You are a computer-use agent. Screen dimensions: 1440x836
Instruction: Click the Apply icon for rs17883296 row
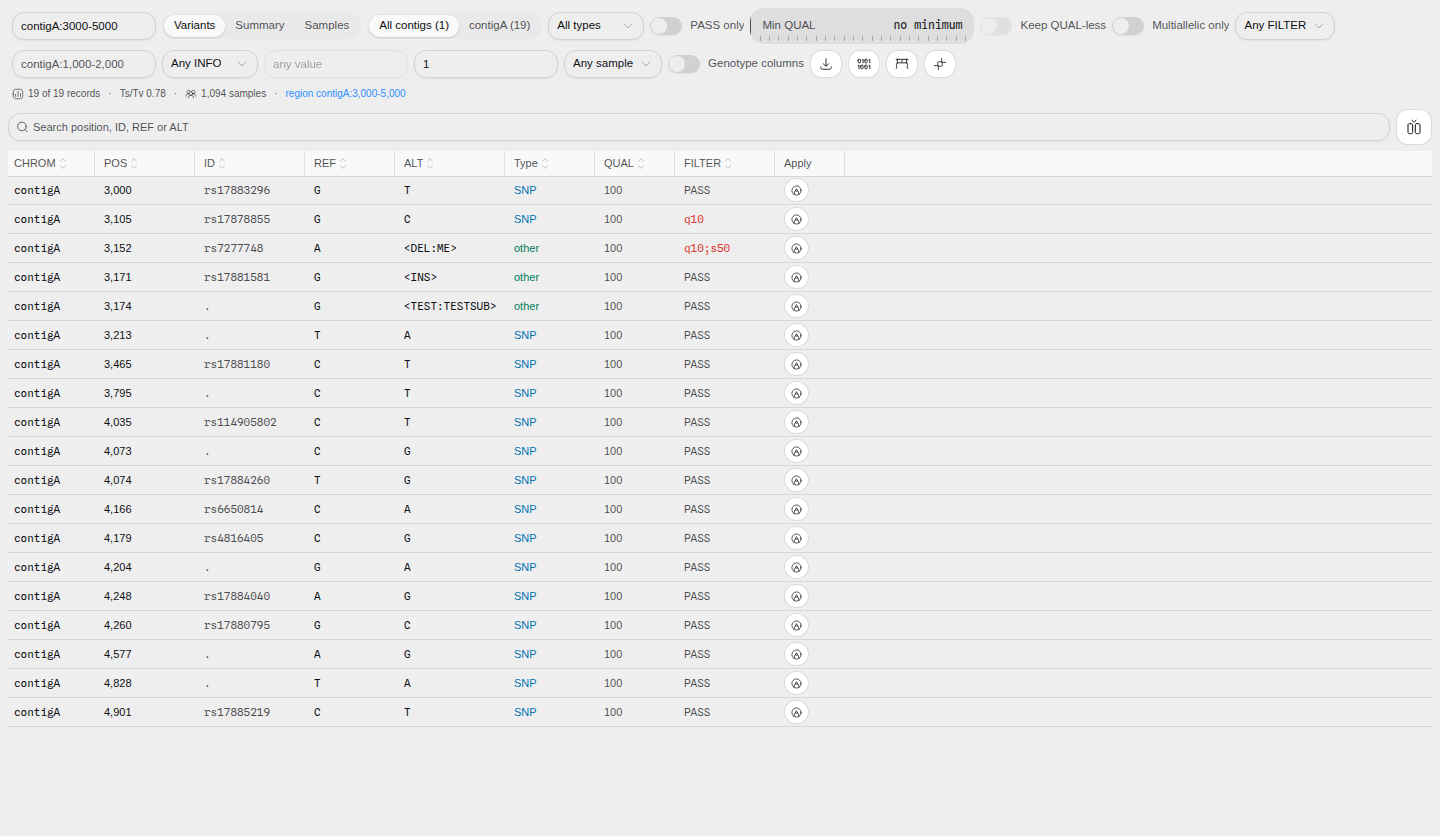[x=796, y=190]
